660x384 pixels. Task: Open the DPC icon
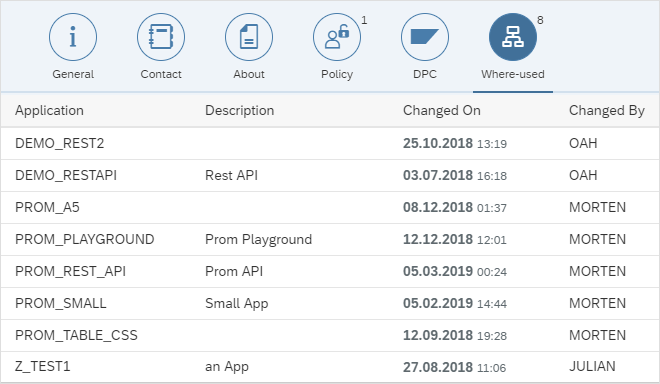(x=425, y=37)
